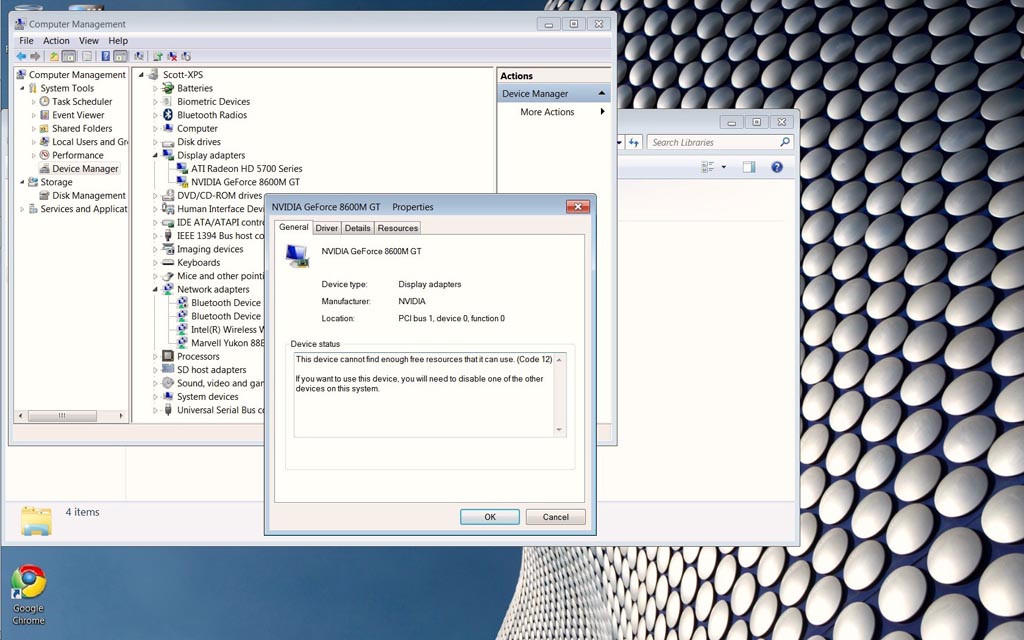The image size is (1024, 640).
Task: Expand the Services and Applications node
Action: click(22, 209)
